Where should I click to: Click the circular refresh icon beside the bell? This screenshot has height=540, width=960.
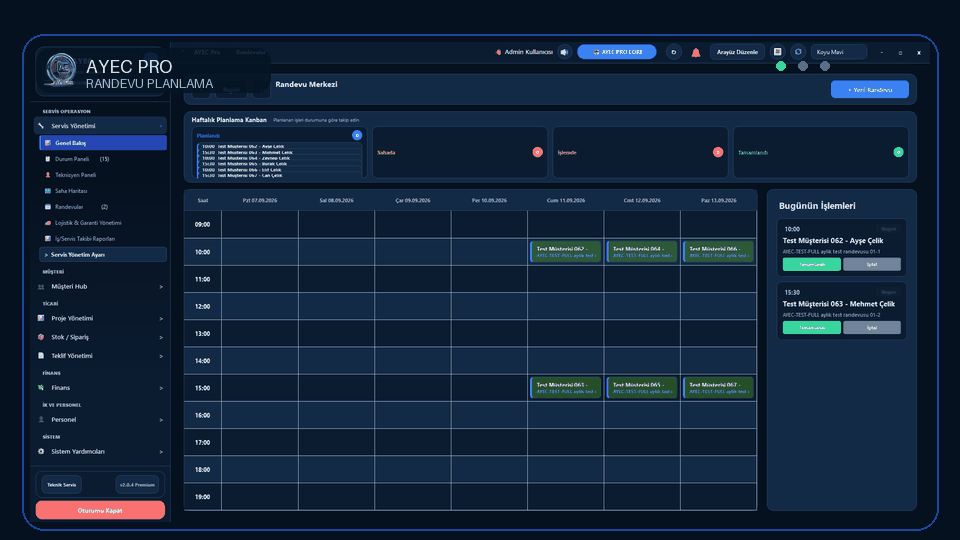[673, 52]
